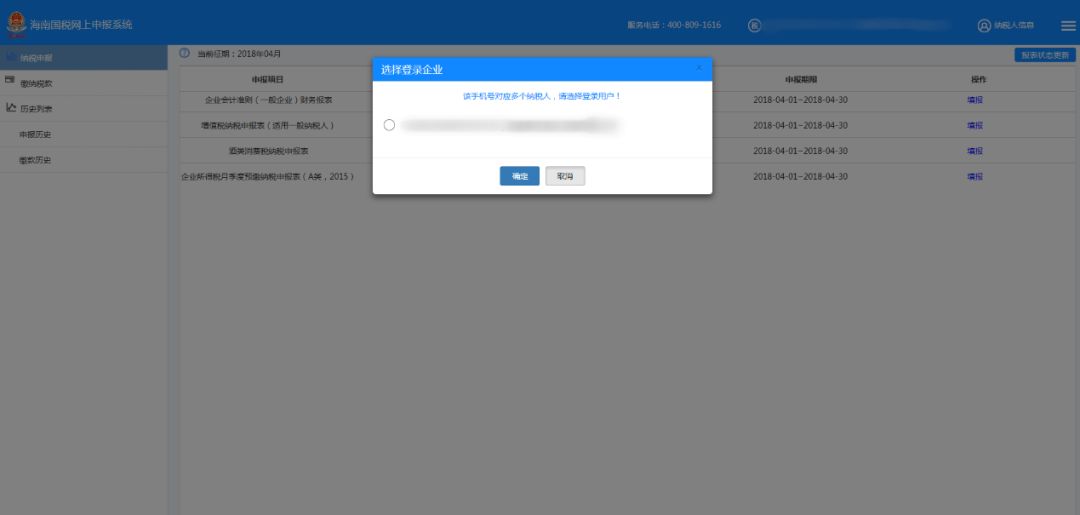Click 填报 for 企业会计准则 财务报表 row
1080x515 pixels.
coord(975,100)
